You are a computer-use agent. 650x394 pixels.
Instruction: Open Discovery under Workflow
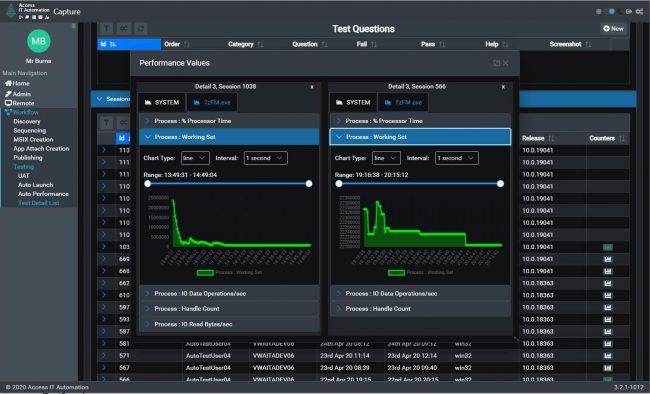[x=27, y=122]
